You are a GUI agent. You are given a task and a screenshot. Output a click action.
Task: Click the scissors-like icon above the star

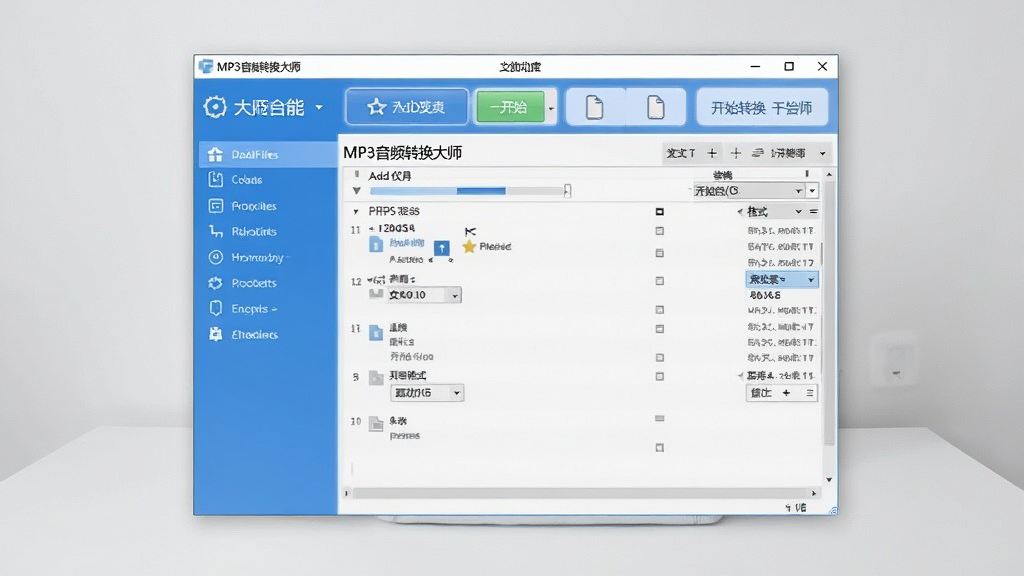pos(470,231)
